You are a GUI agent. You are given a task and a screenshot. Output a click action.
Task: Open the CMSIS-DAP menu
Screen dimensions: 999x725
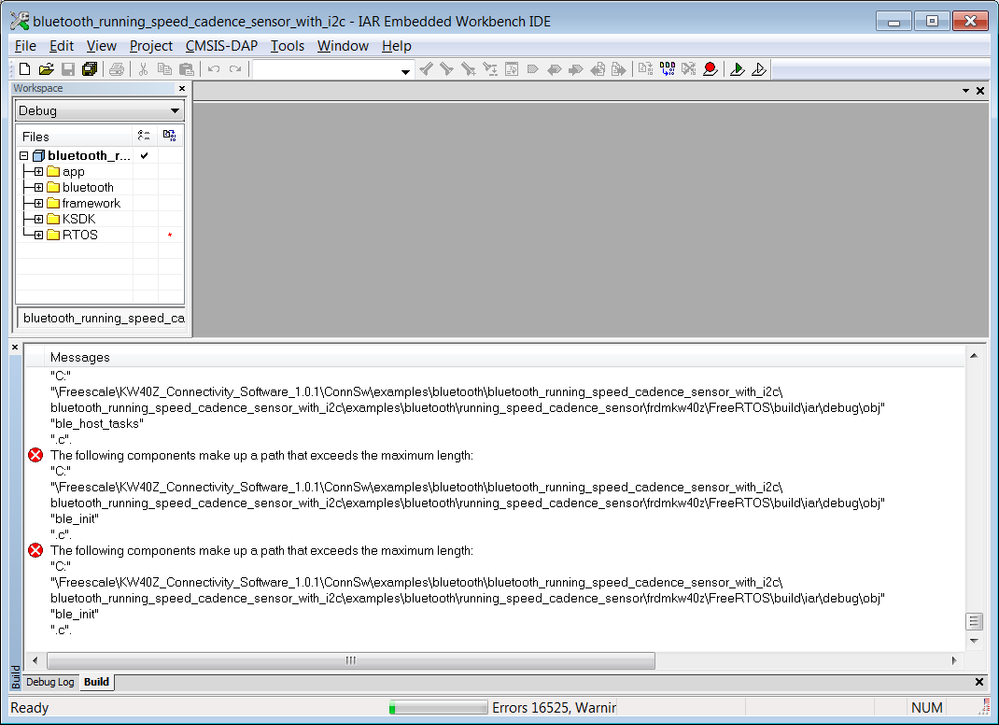222,46
